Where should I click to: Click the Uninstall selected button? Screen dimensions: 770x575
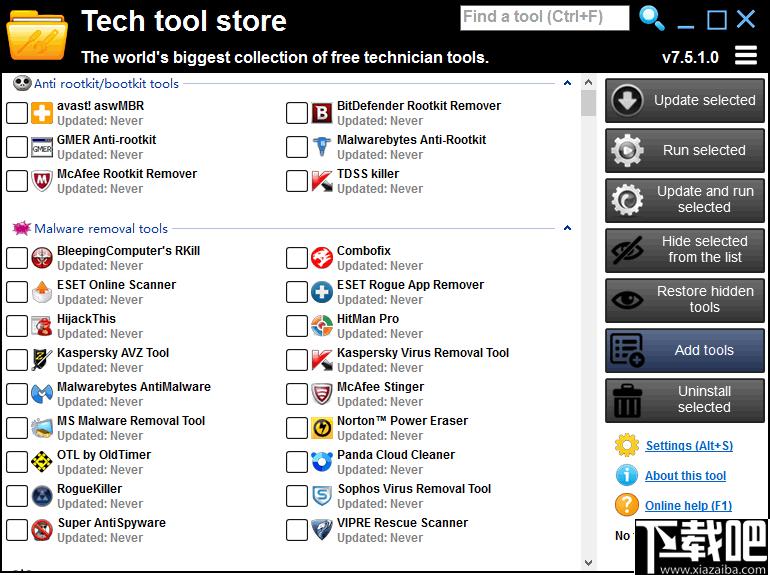click(685, 400)
